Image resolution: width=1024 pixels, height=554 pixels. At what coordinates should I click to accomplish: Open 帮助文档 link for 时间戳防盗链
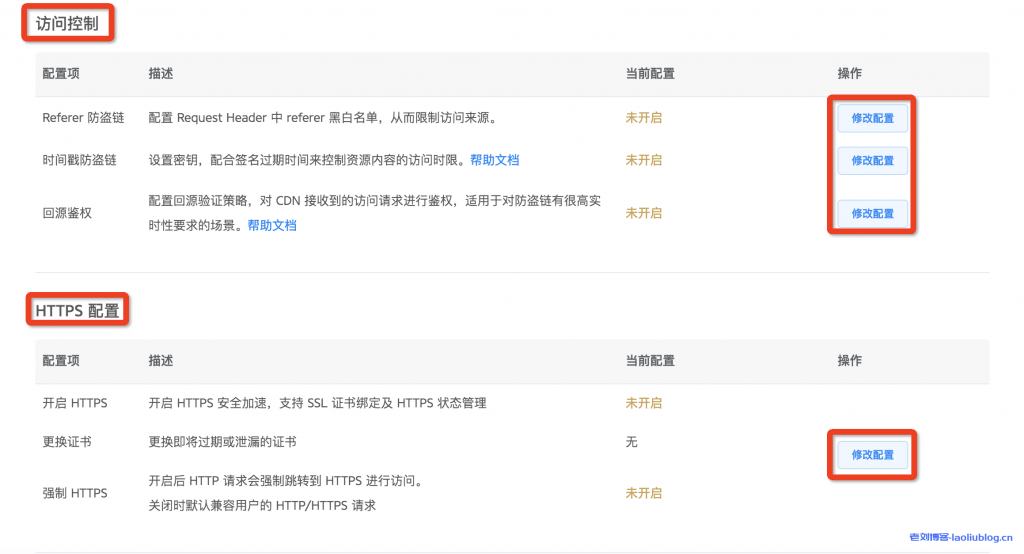tap(494, 160)
